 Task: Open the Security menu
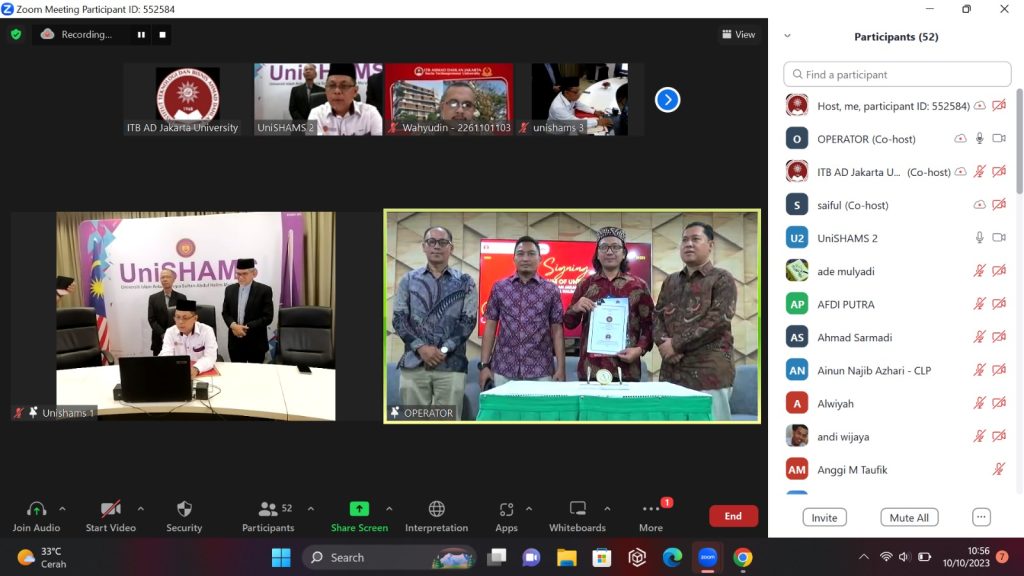click(x=184, y=516)
